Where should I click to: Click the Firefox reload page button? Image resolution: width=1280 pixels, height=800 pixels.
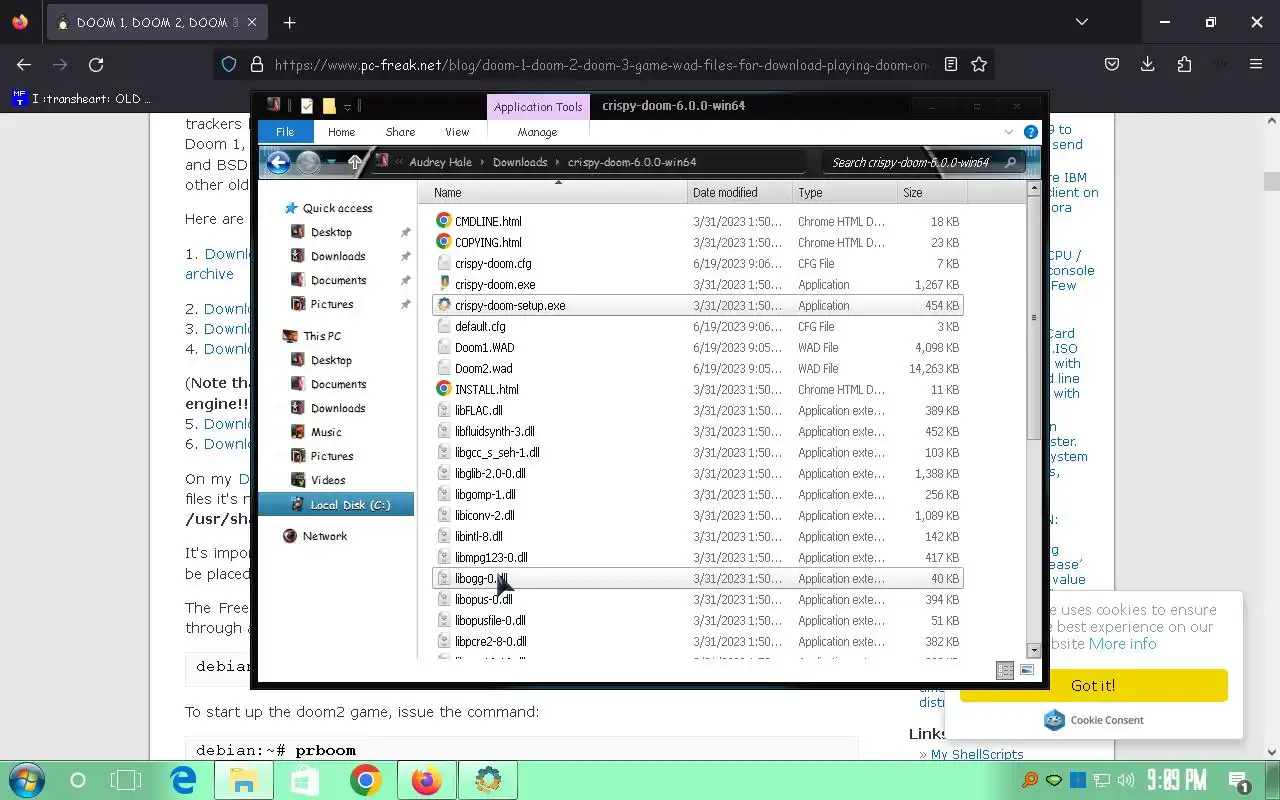point(96,64)
